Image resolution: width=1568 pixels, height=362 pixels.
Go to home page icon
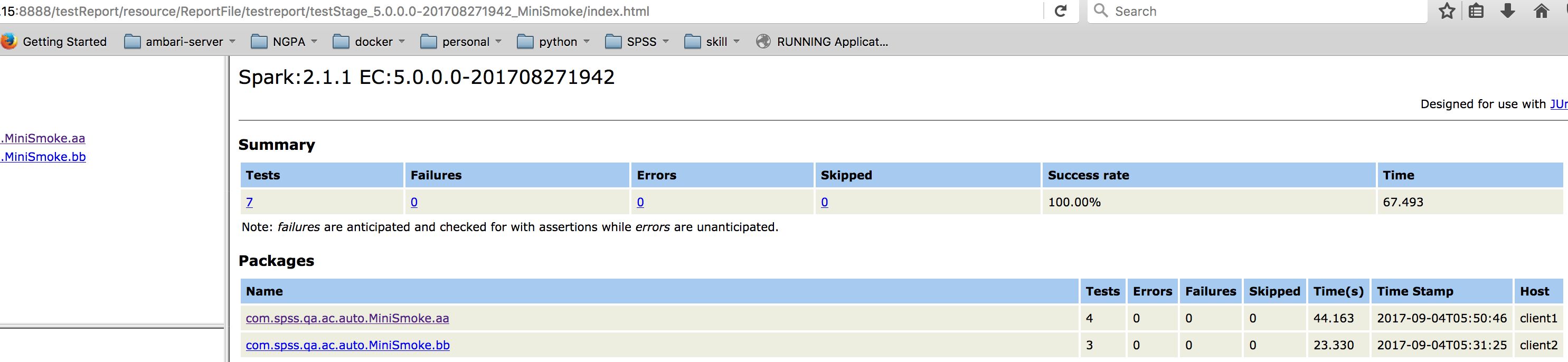(x=1541, y=11)
